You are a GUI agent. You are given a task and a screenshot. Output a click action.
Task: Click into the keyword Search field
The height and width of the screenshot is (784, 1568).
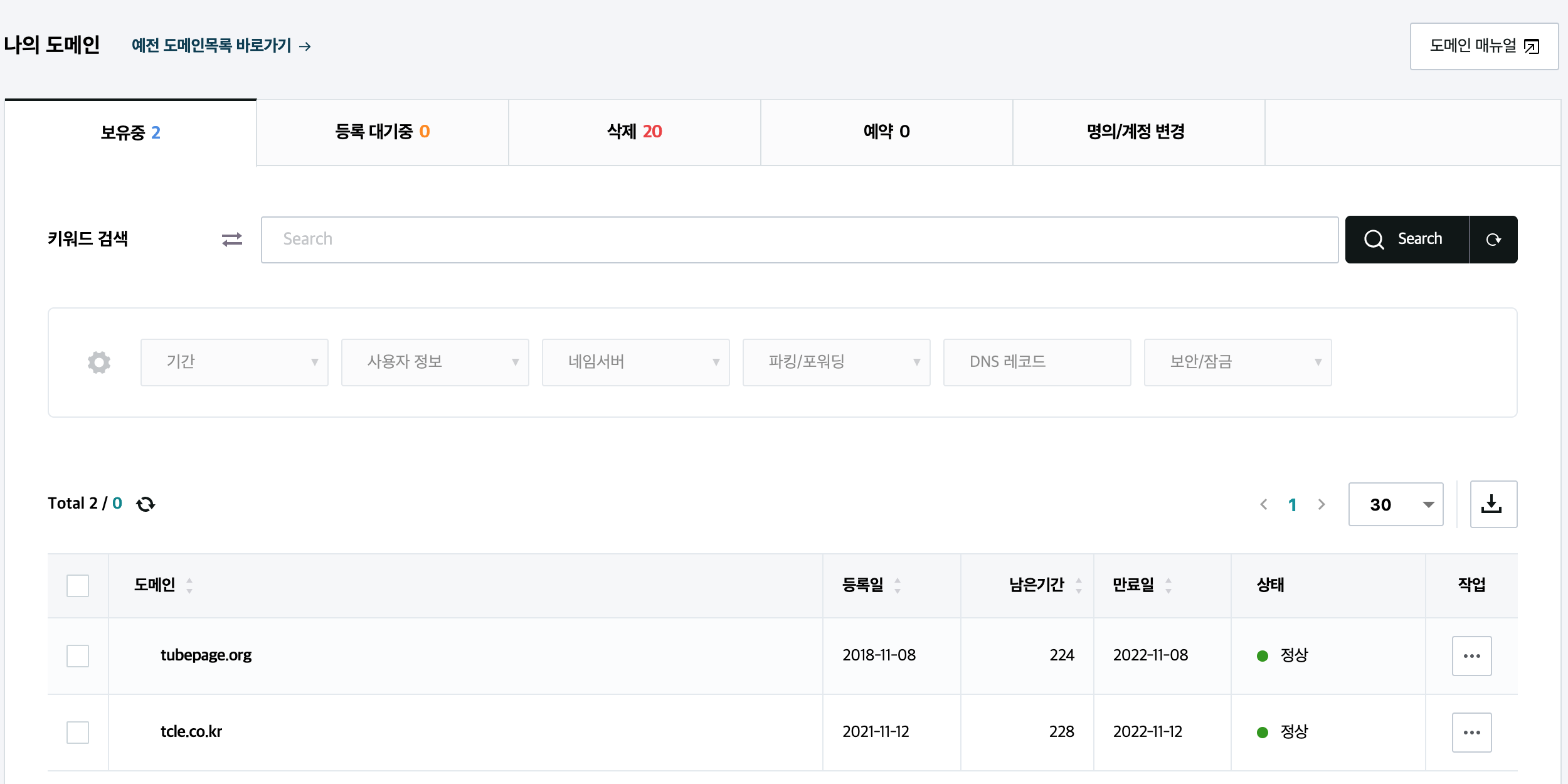[799, 240]
